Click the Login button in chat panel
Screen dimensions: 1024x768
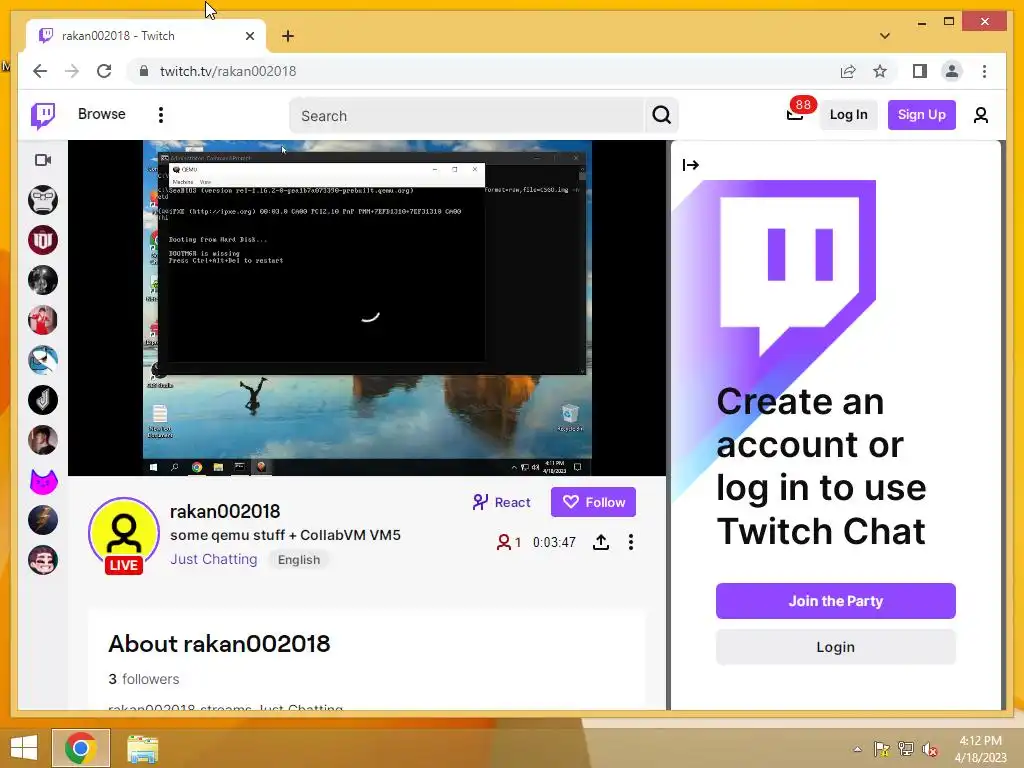[835, 647]
